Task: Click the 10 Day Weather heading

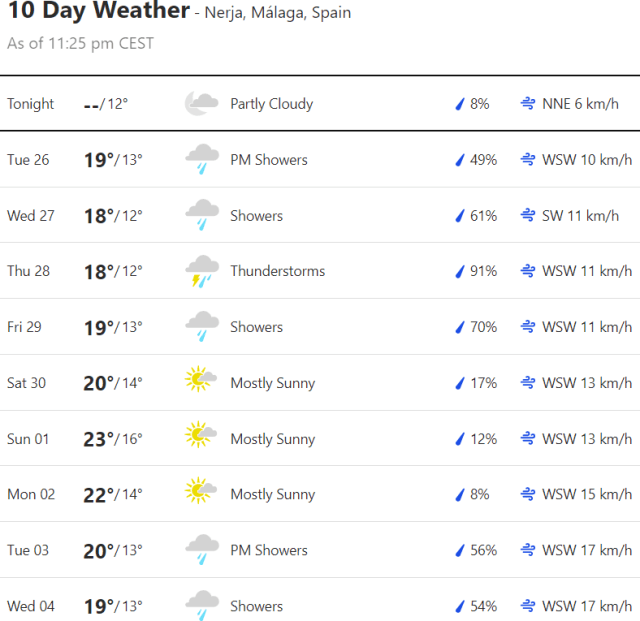Action: (x=98, y=12)
